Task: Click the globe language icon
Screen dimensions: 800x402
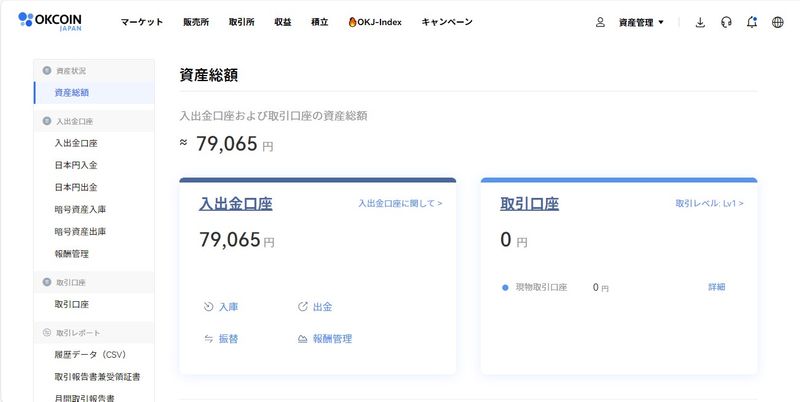Action: coord(778,22)
